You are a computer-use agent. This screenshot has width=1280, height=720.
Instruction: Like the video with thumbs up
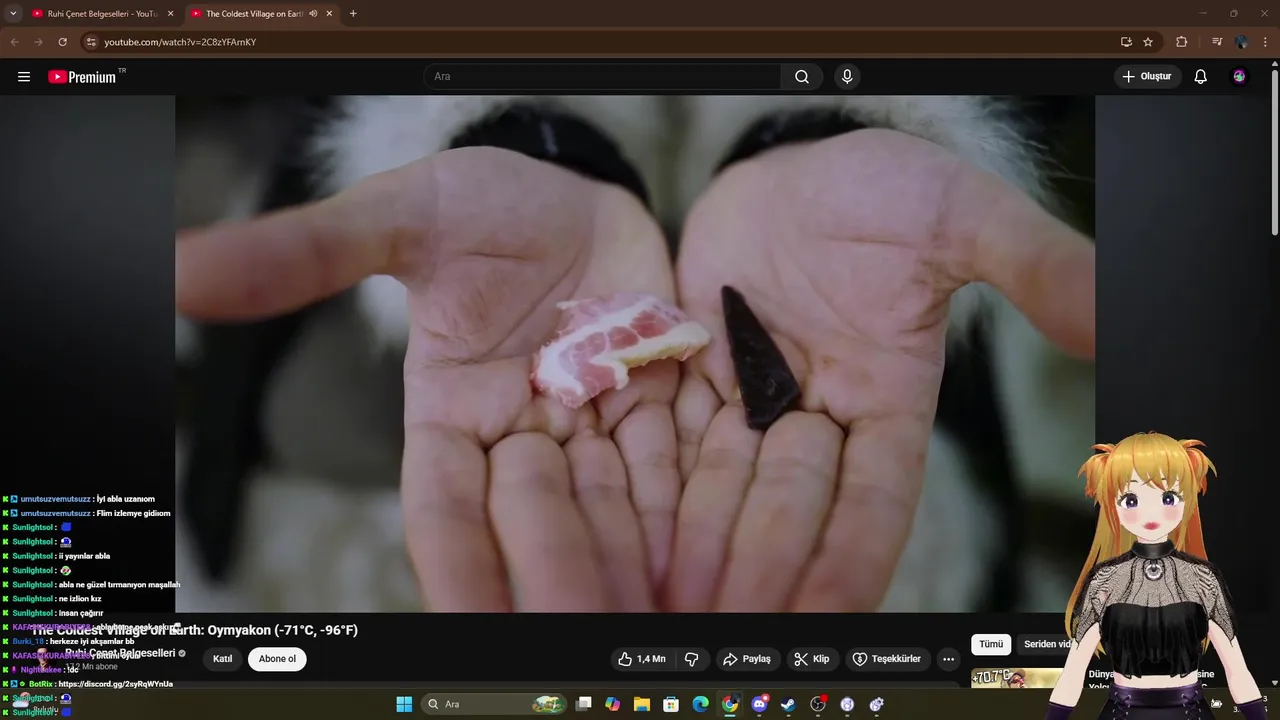(x=641, y=659)
